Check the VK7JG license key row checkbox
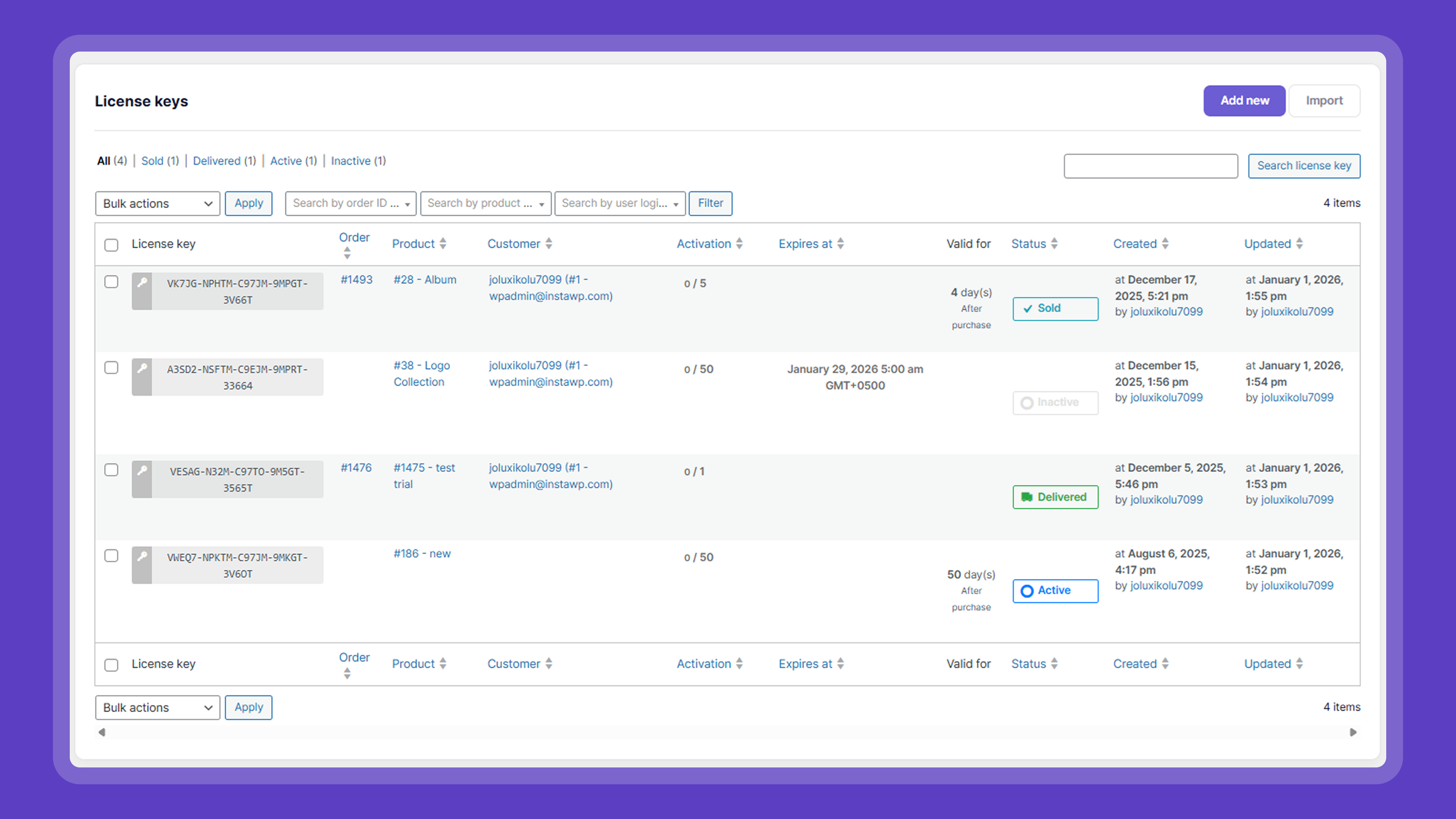The width and height of the screenshot is (1456, 819). point(111,281)
